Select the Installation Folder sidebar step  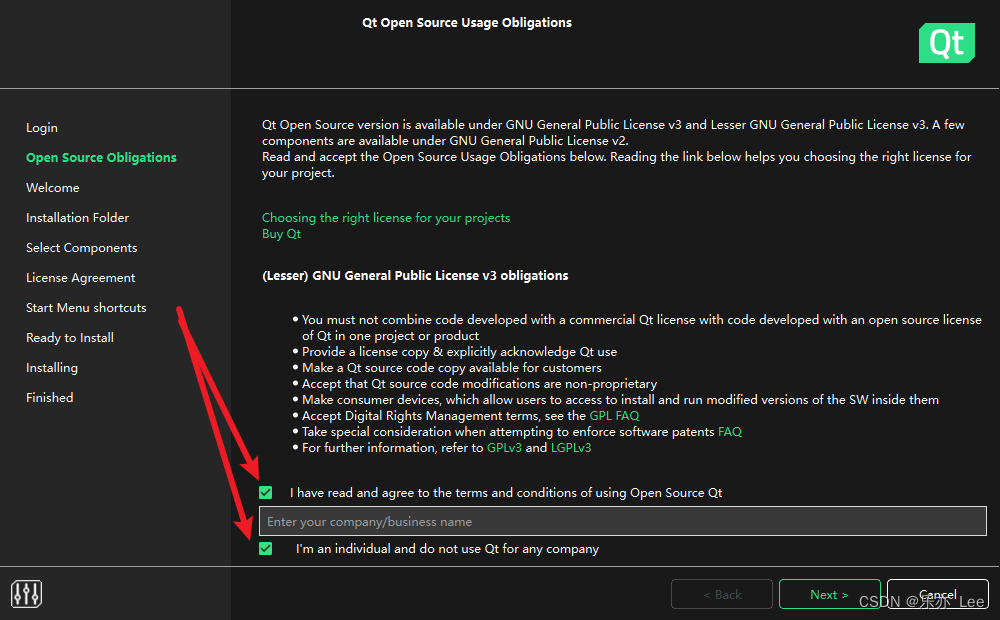[77, 218]
